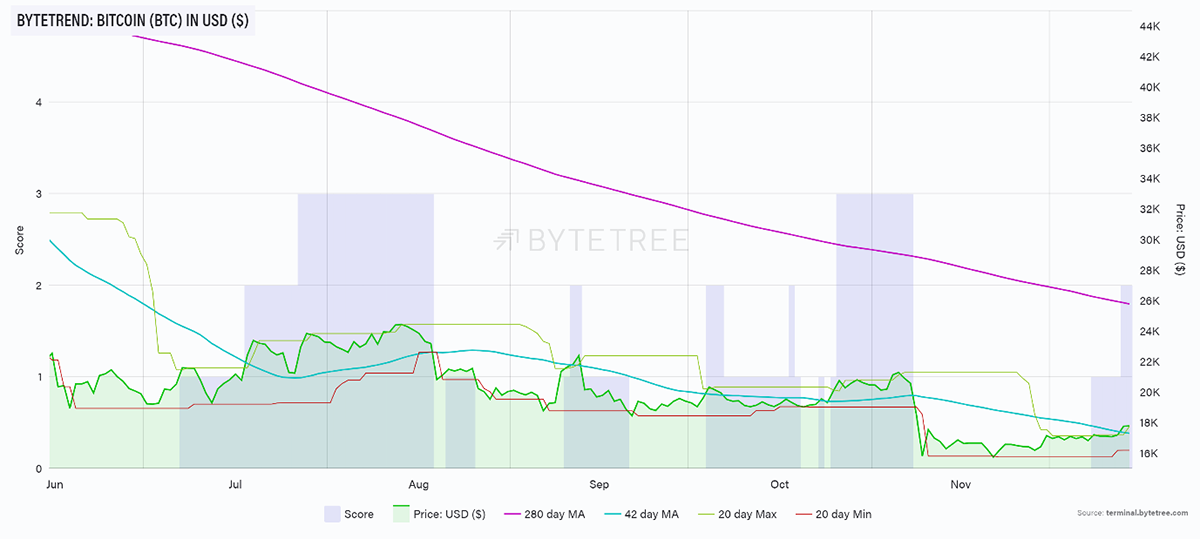Screen dimensions: 1200x539
Task: Click the Jun x-axis label
Action: [55, 485]
